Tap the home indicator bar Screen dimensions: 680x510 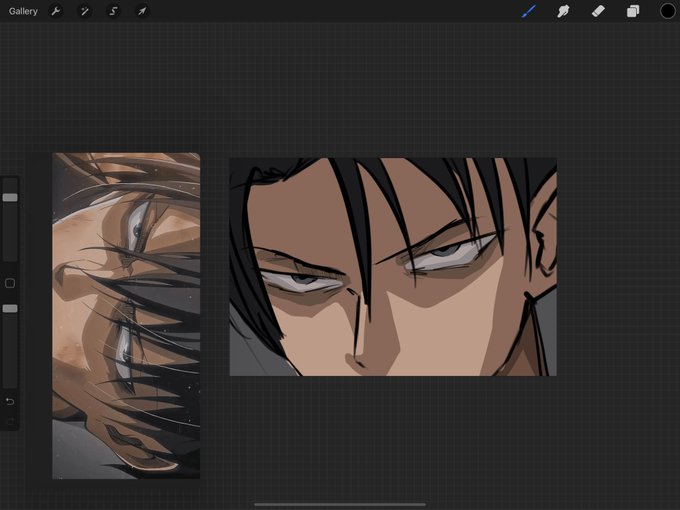click(x=340, y=504)
